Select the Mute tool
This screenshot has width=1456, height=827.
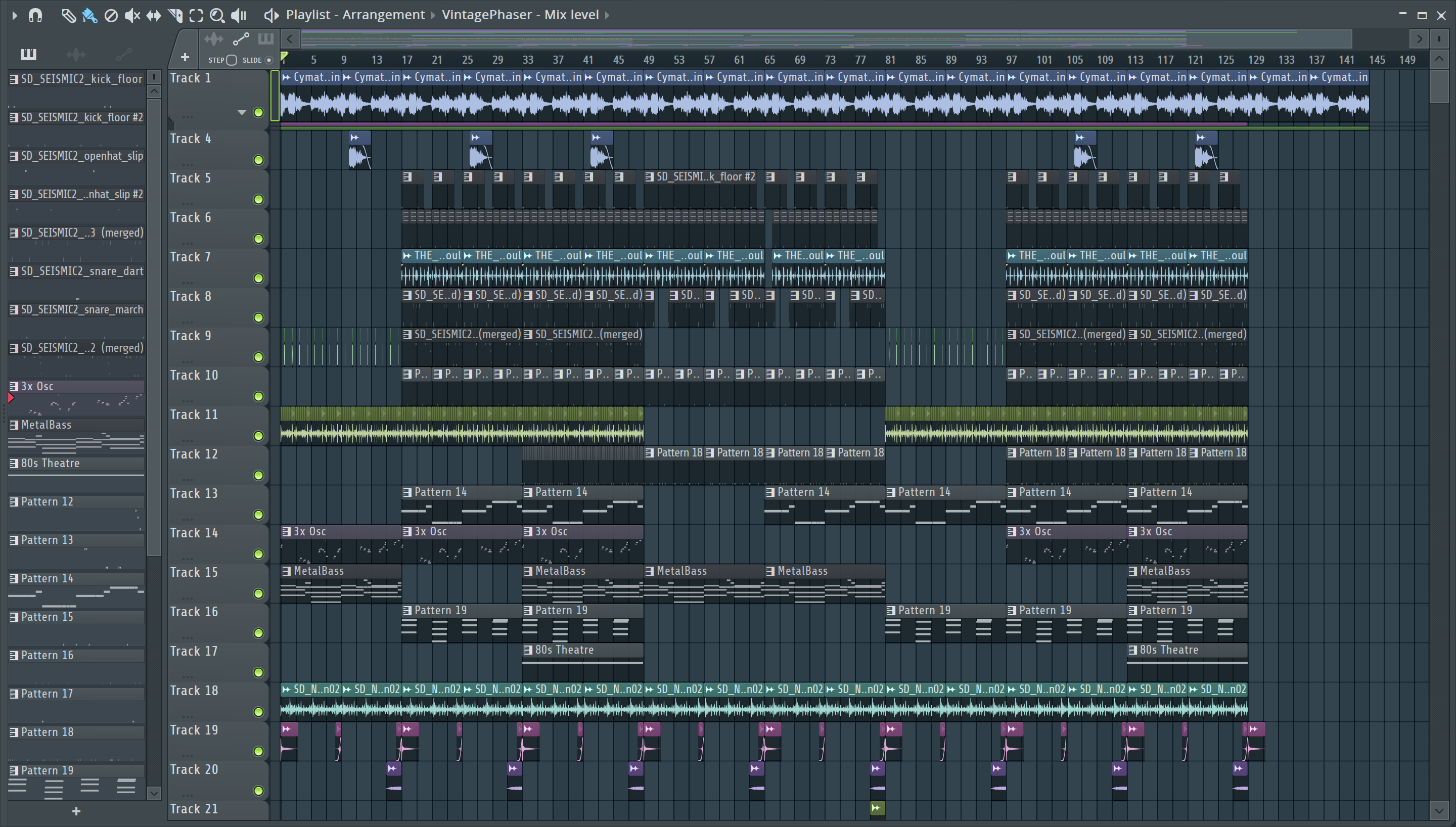pyautogui.click(x=132, y=15)
